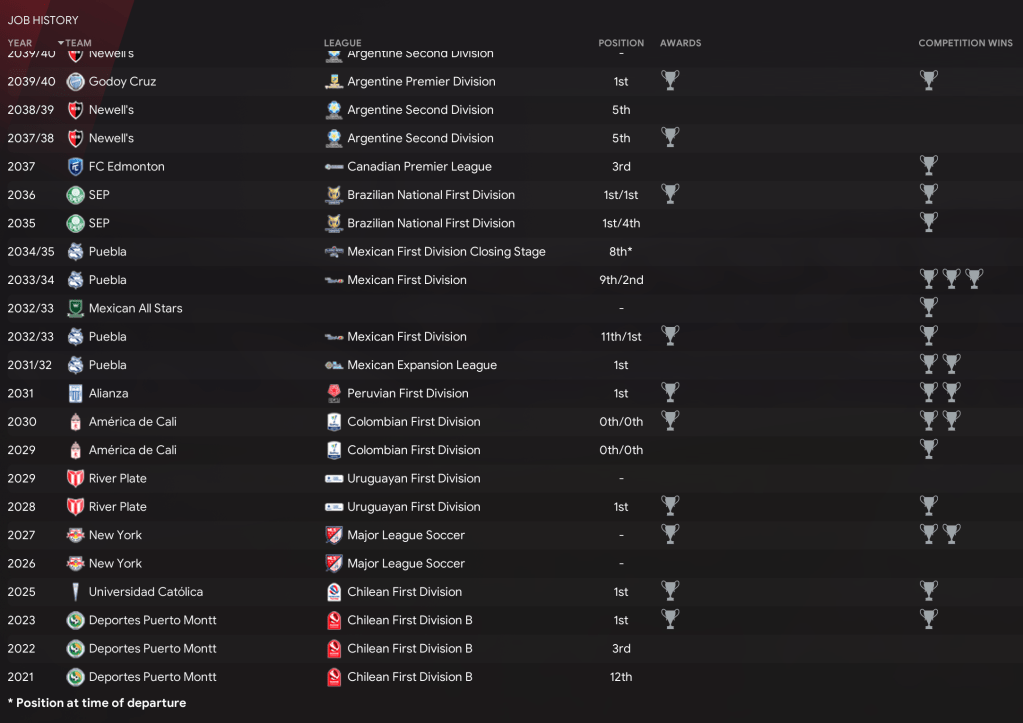This screenshot has width=1023, height=723.
Task: Select the 2034/35 Puebla job history row
Action: click(x=500, y=252)
